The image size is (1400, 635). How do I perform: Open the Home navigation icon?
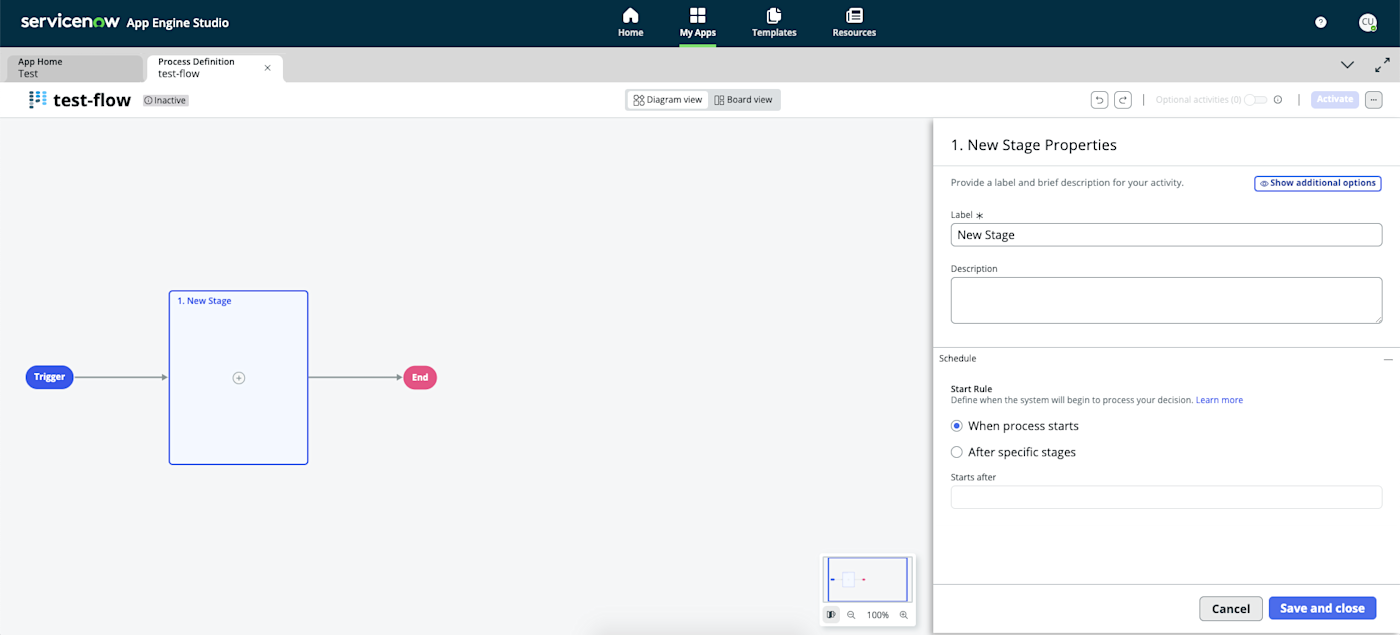click(x=630, y=22)
